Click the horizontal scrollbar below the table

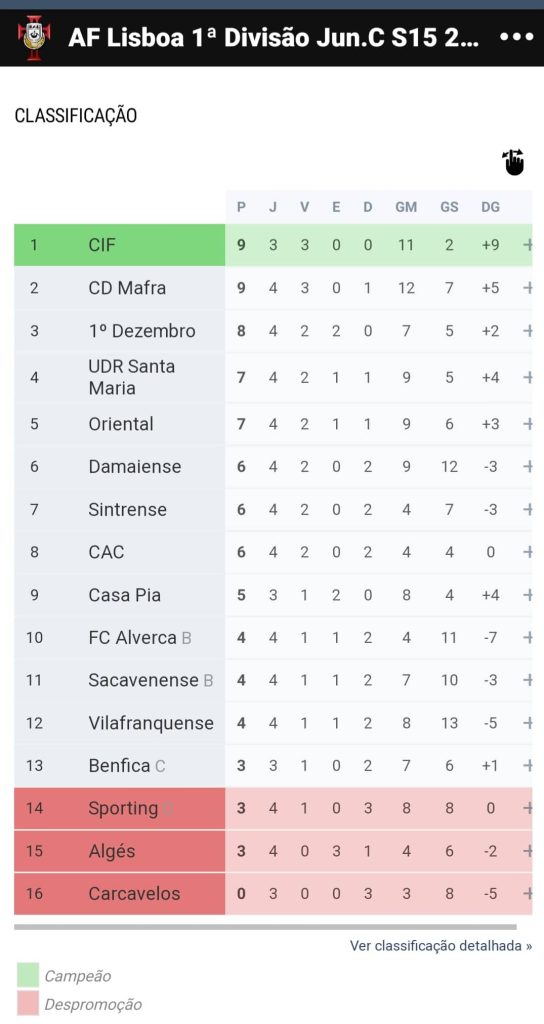pos(265,927)
